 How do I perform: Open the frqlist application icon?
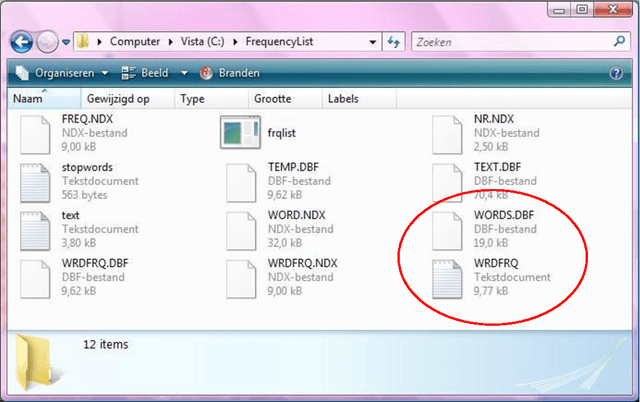(x=240, y=134)
